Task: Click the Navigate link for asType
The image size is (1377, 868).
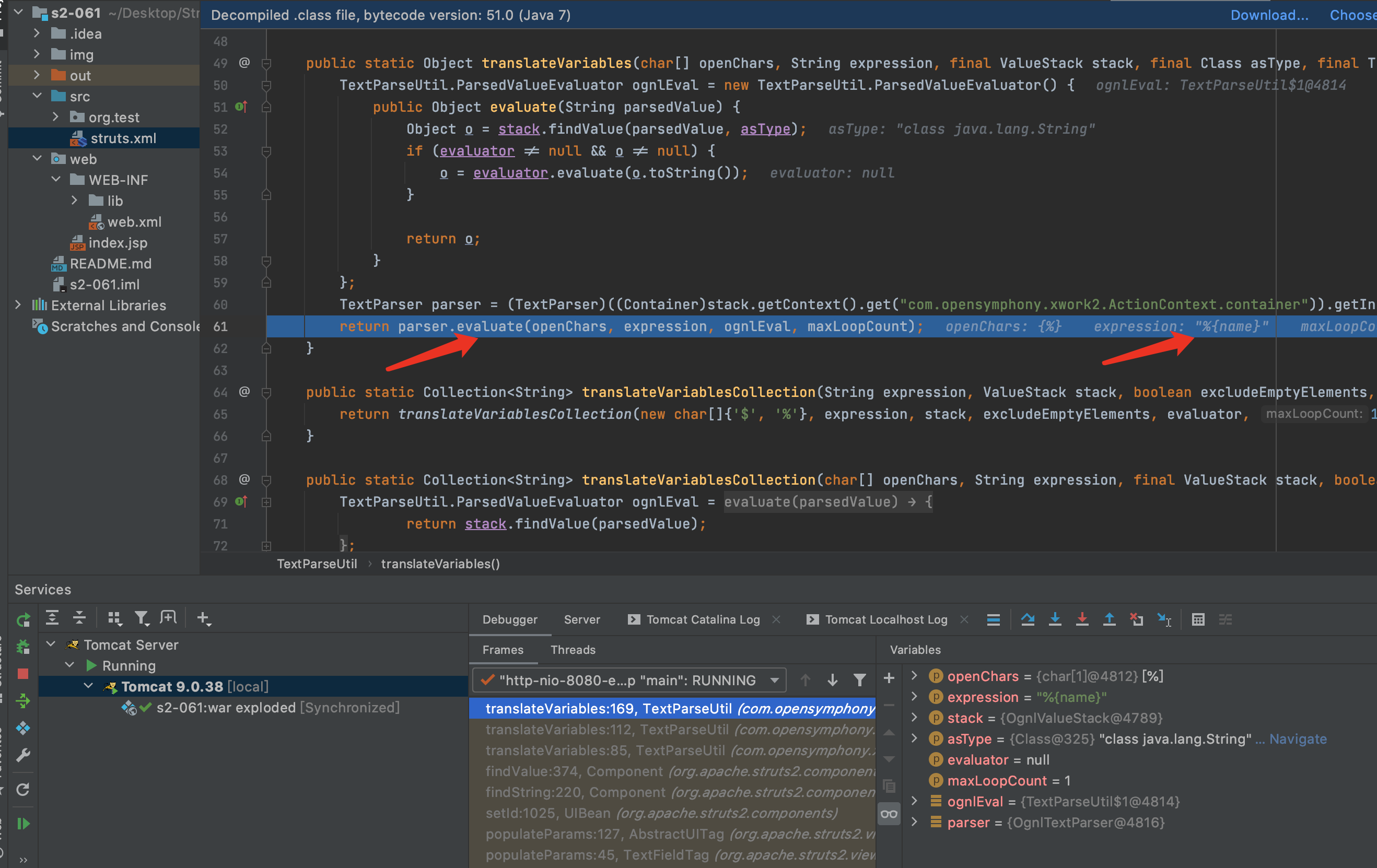Action: [1298, 739]
